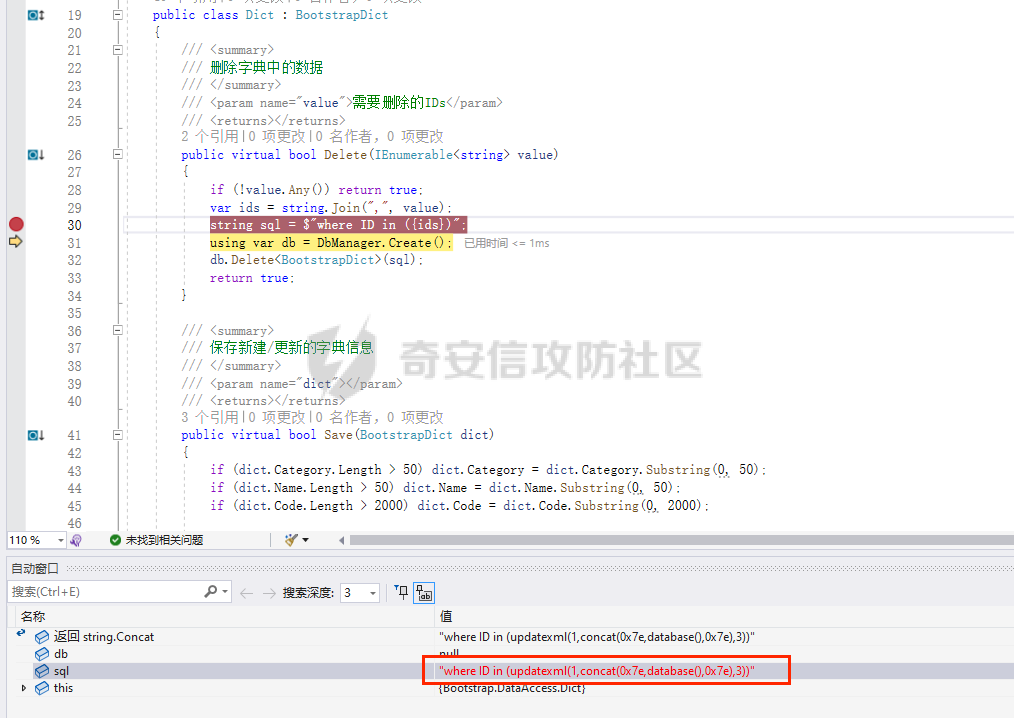Collapse the Delete method outlining box
The image size is (1014, 718).
[118, 155]
